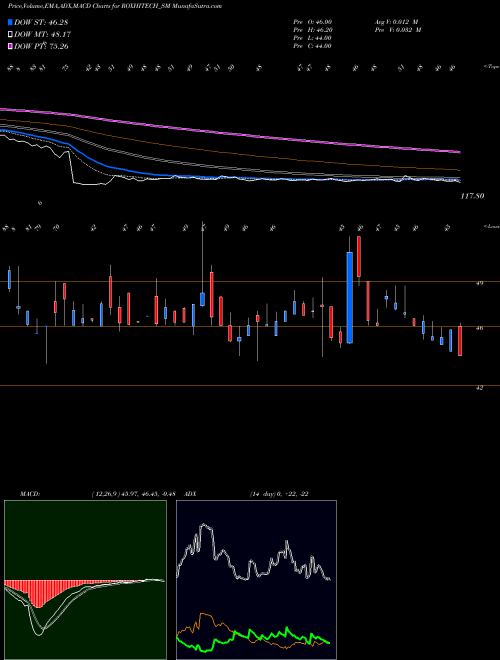
Task: Click the magenta long-term EMA line
Action: [x=230, y=131]
